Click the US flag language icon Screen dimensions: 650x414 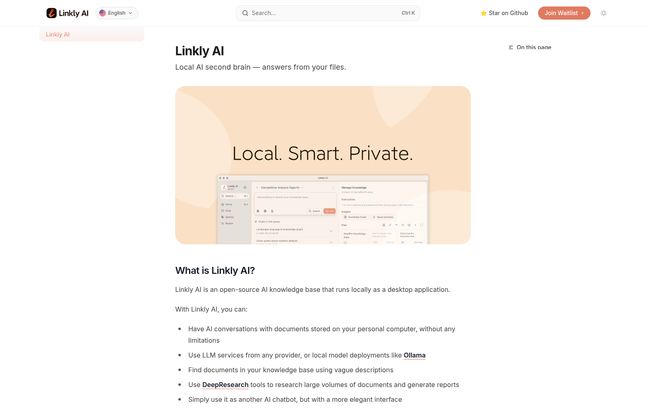tap(102, 13)
